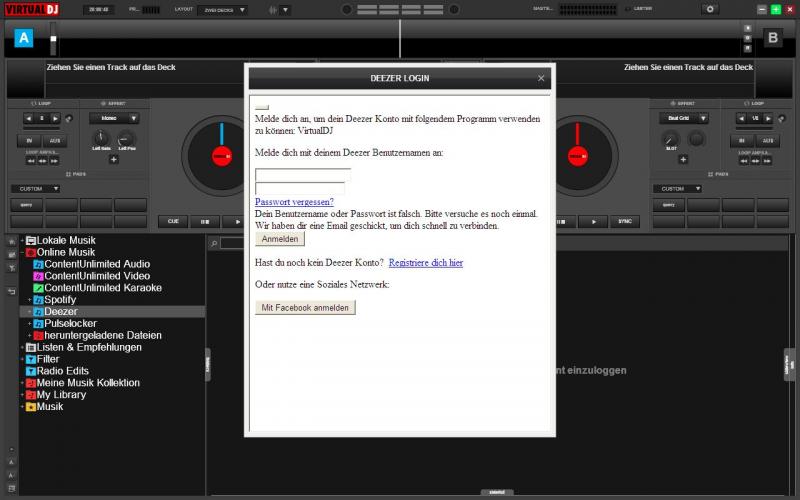Trigger first pad on right deck
Image resolution: width=800 pixels, height=500 pixels.
tap(669, 205)
